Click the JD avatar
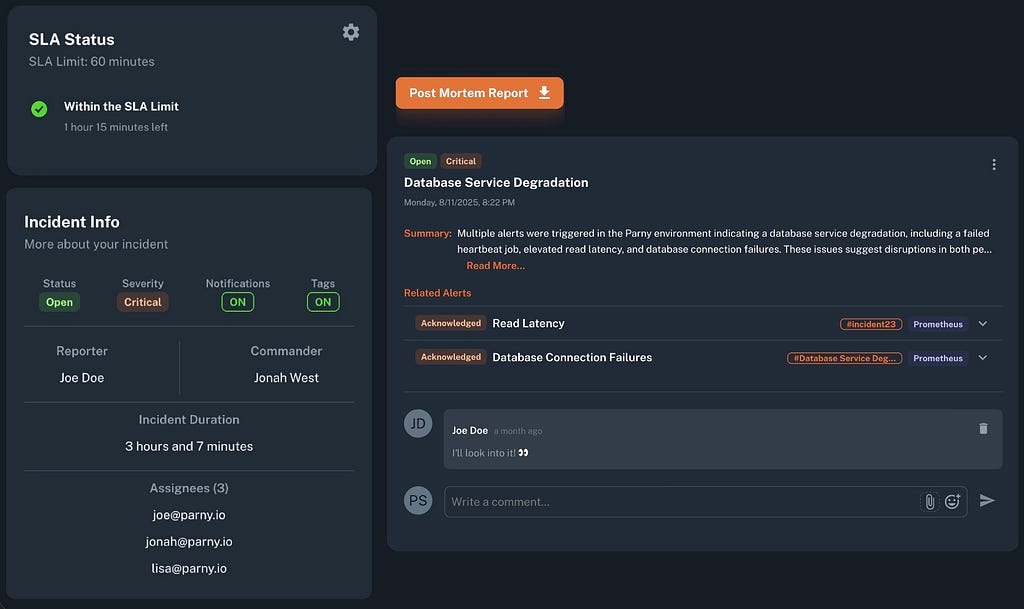This screenshot has width=1024, height=609. (418, 424)
